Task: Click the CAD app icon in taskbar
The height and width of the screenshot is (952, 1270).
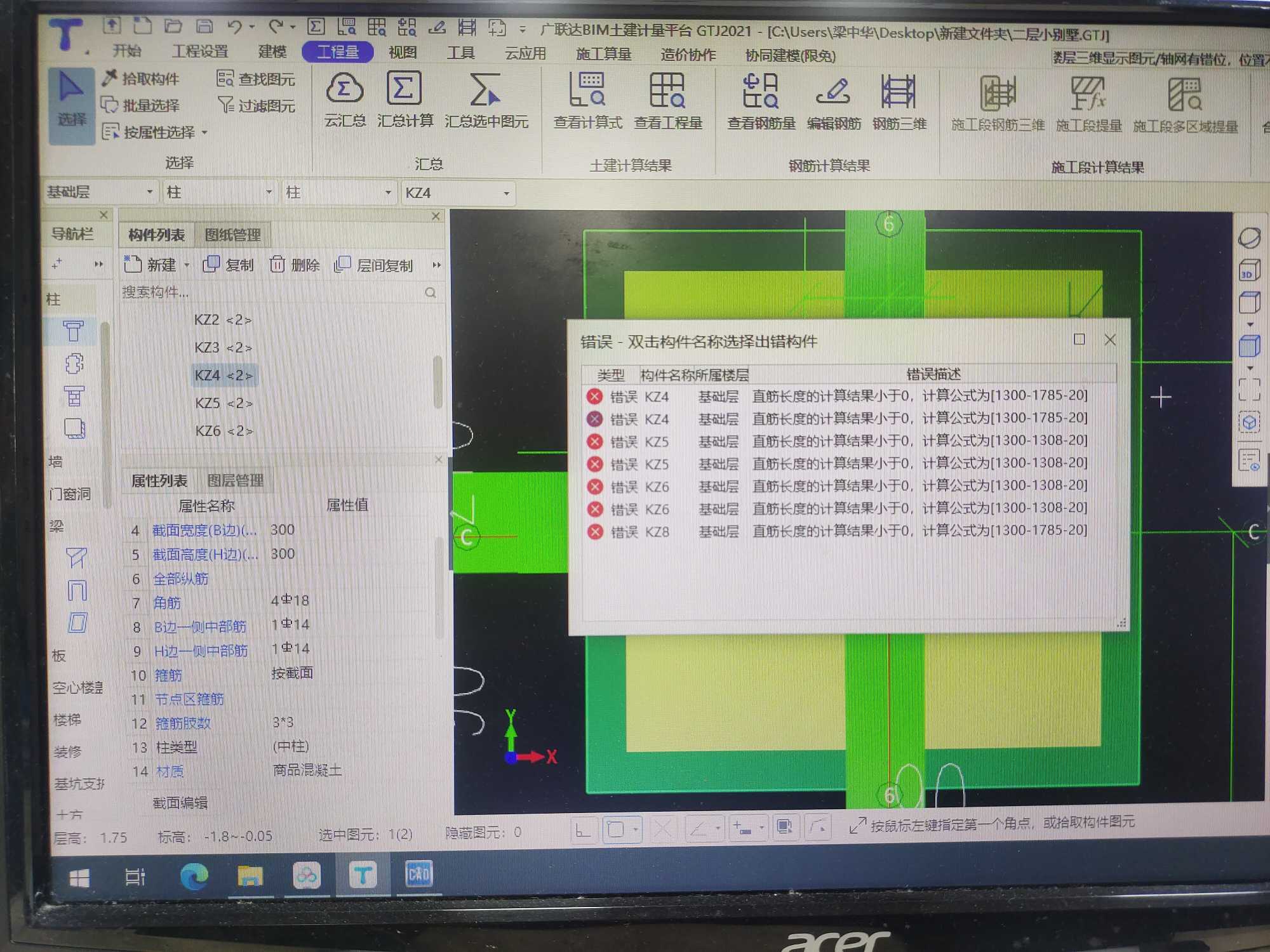Action: [418, 874]
